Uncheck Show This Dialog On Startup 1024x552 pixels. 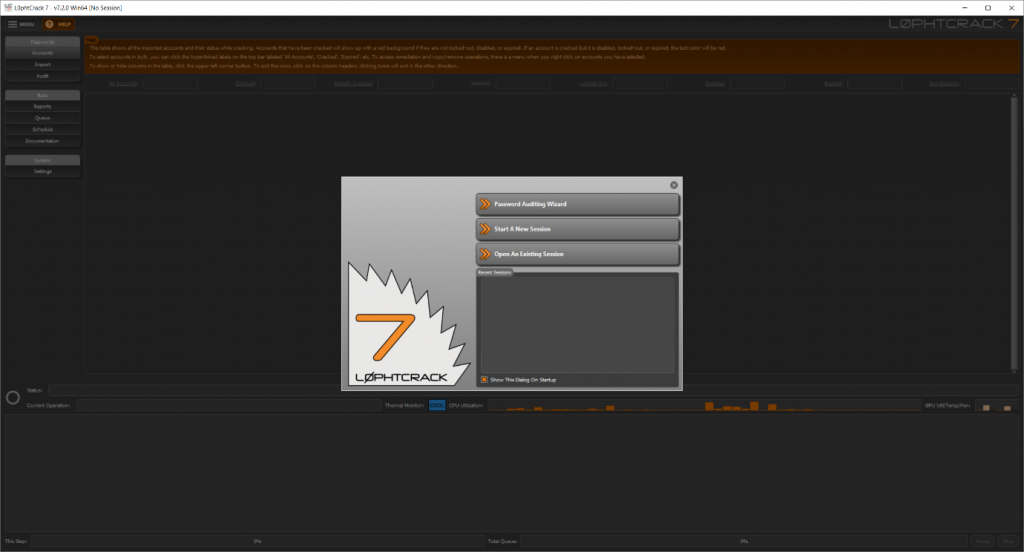[x=484, y=380]
